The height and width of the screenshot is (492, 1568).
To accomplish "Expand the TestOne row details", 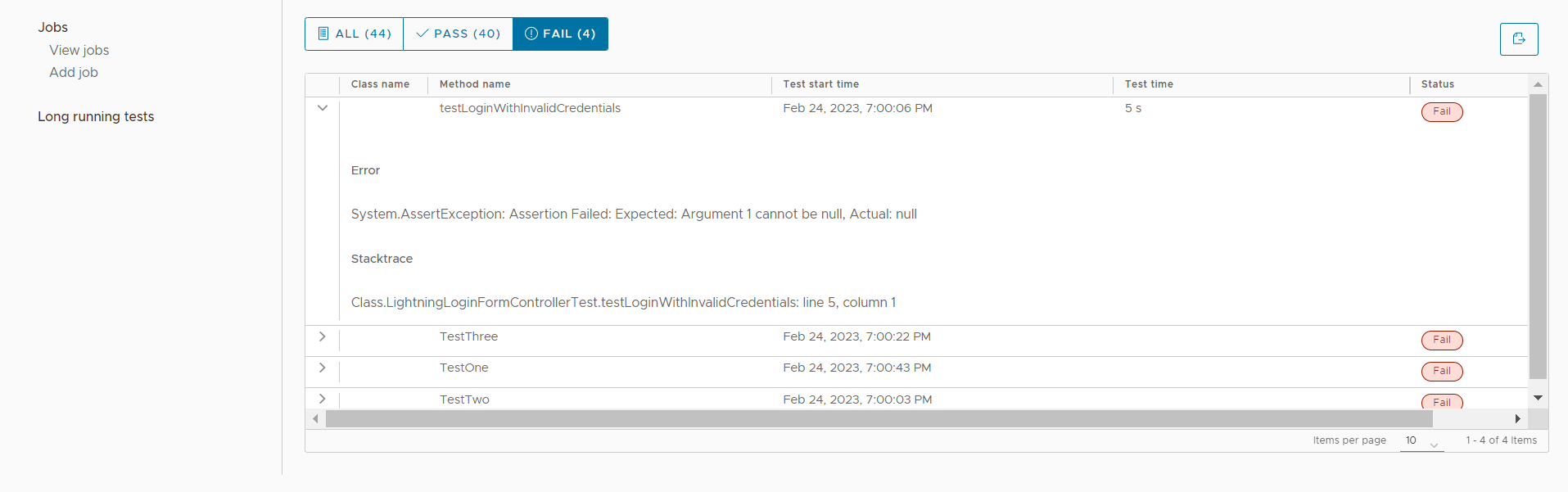I will tap(323, 368).
